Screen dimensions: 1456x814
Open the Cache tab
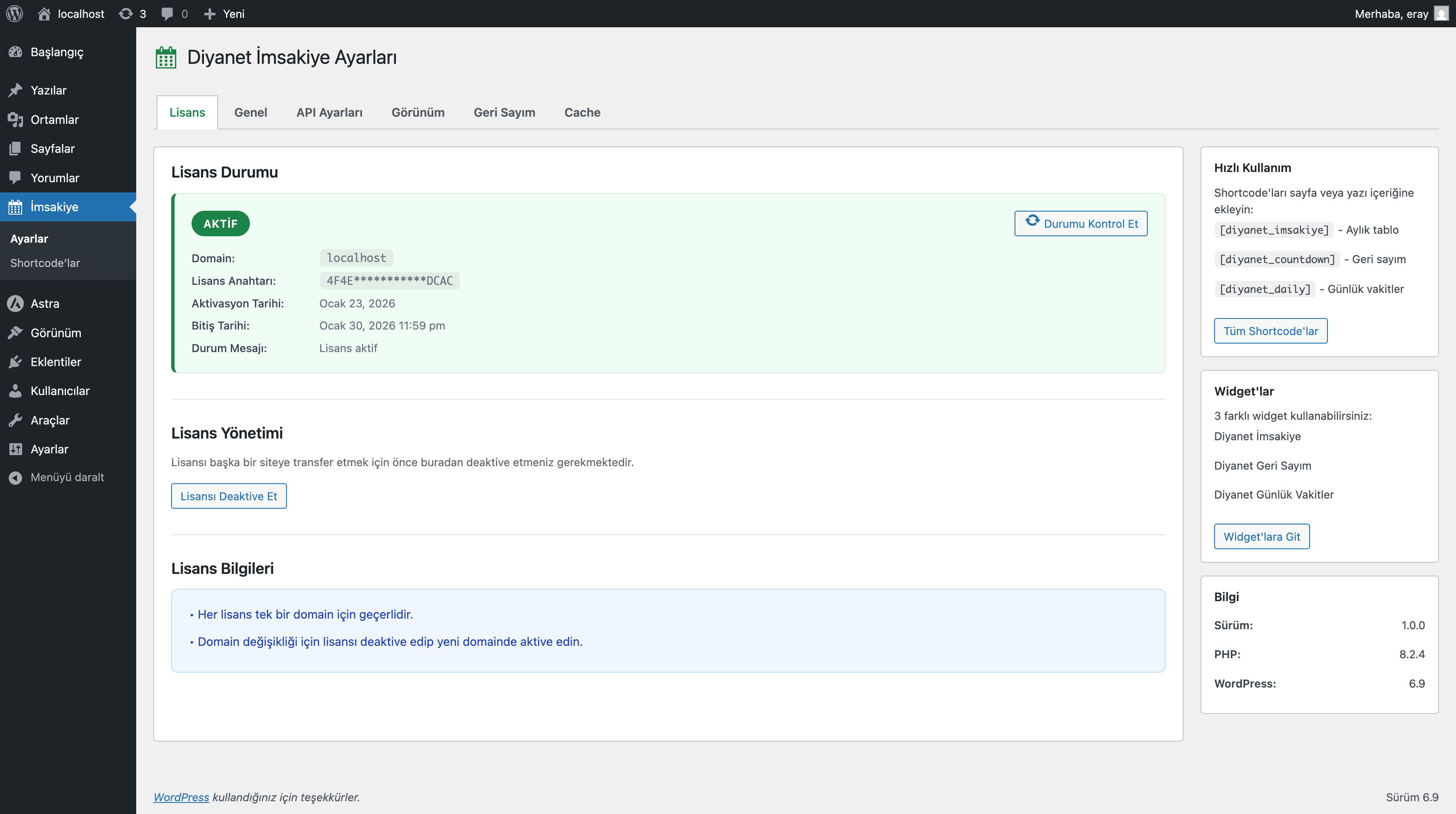click(x=582, y=112)
